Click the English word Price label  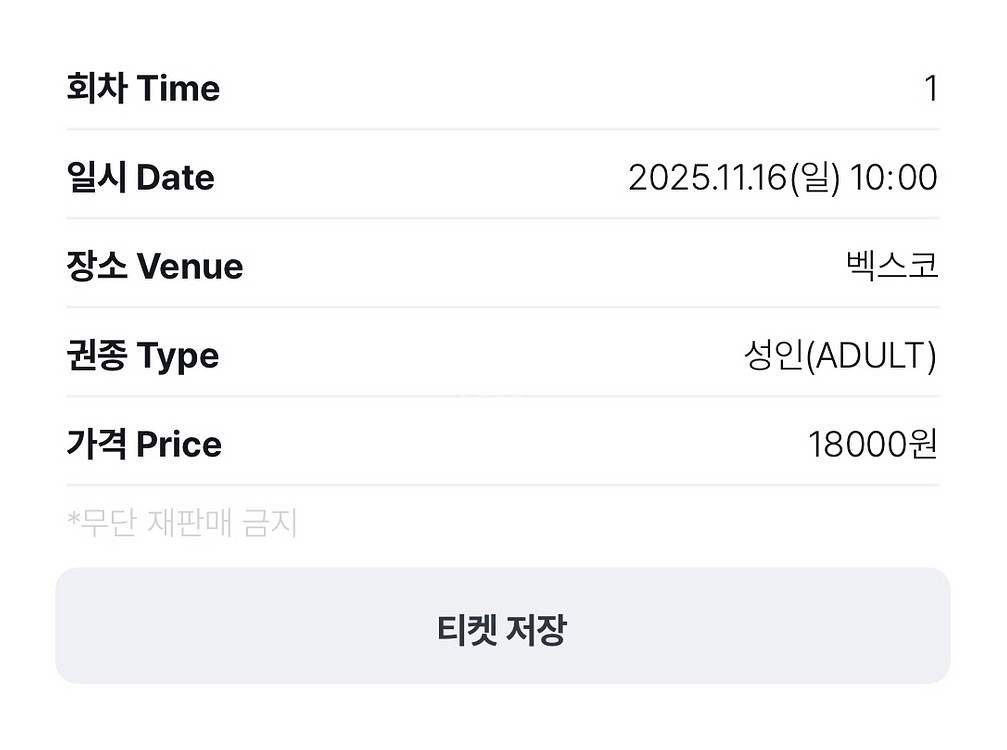tap(179, 445)
